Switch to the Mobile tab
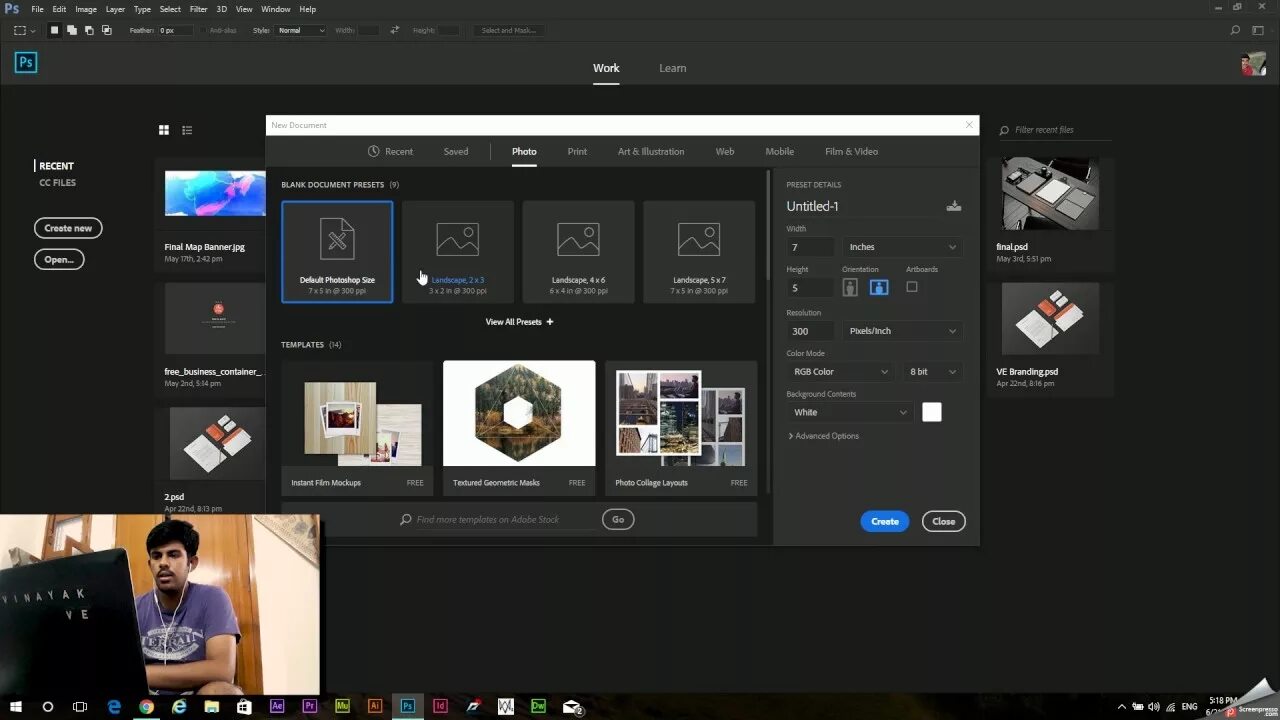 click(x=780, y=152)
